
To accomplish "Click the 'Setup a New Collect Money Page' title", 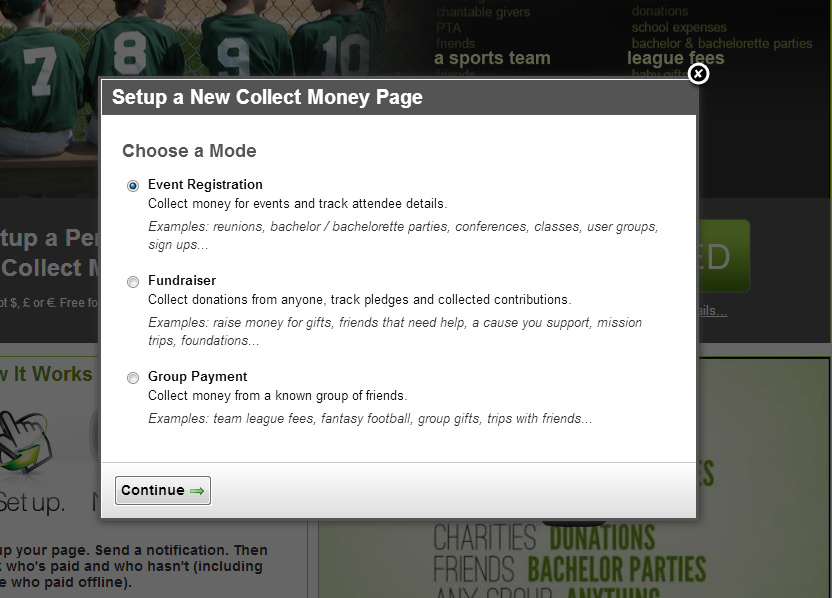I will pos(267,98).
